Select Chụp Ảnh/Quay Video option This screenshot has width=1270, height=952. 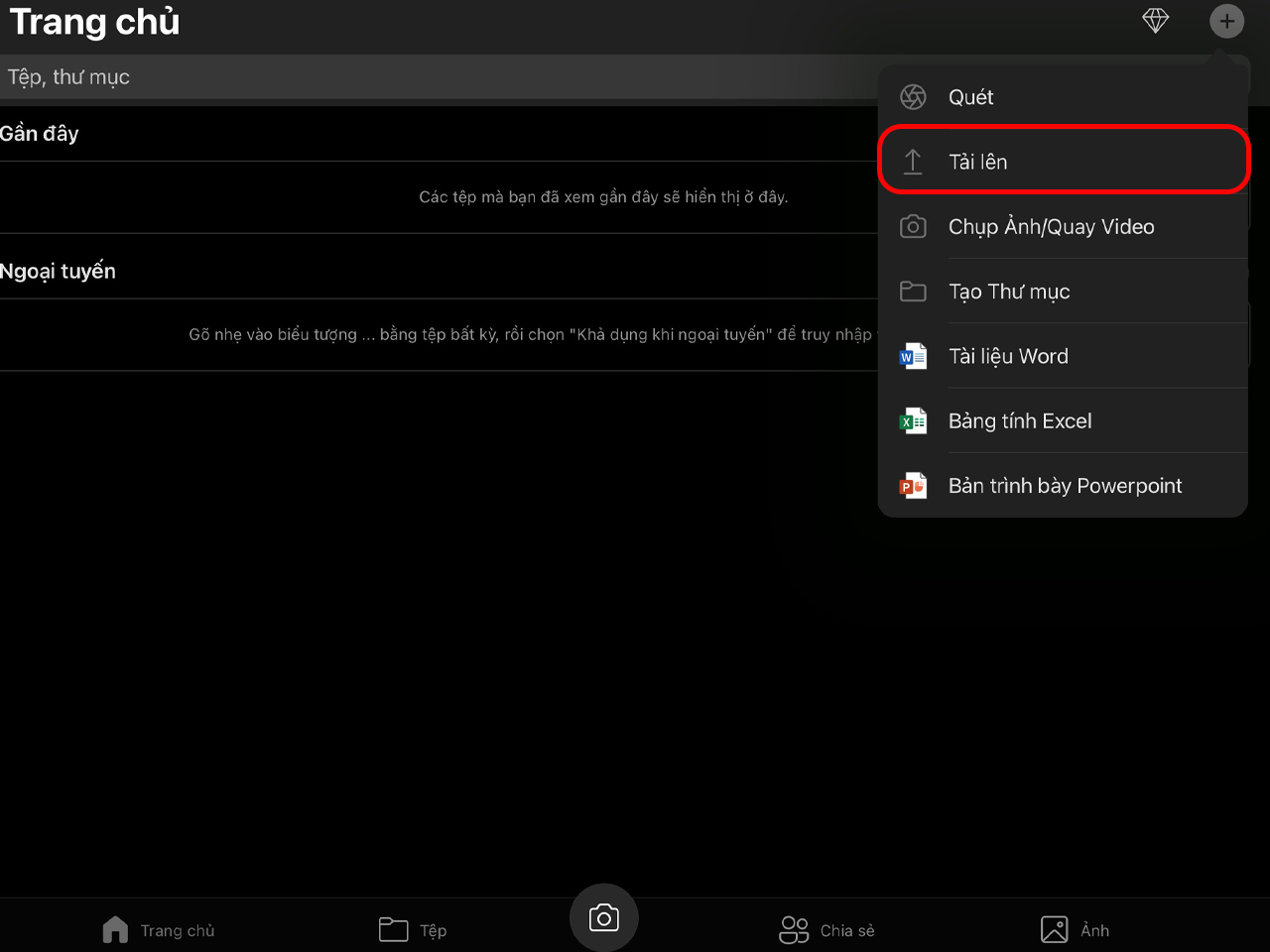1063,227
